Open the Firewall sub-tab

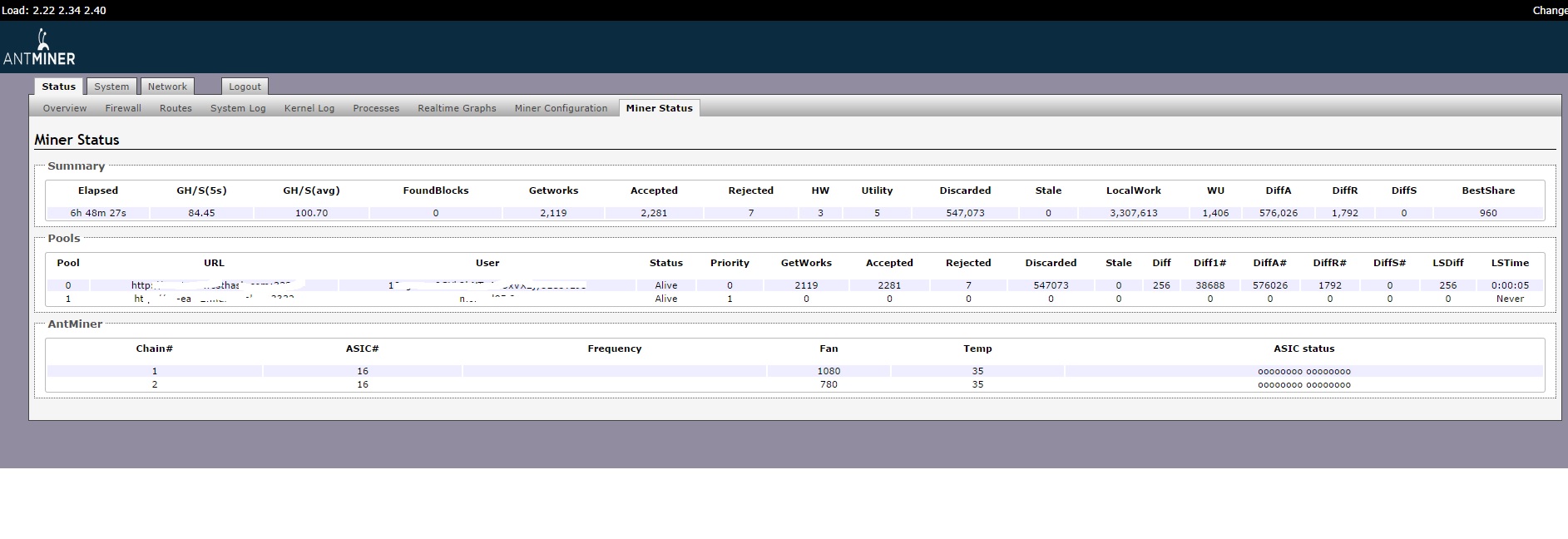click(x=123, y=108)
